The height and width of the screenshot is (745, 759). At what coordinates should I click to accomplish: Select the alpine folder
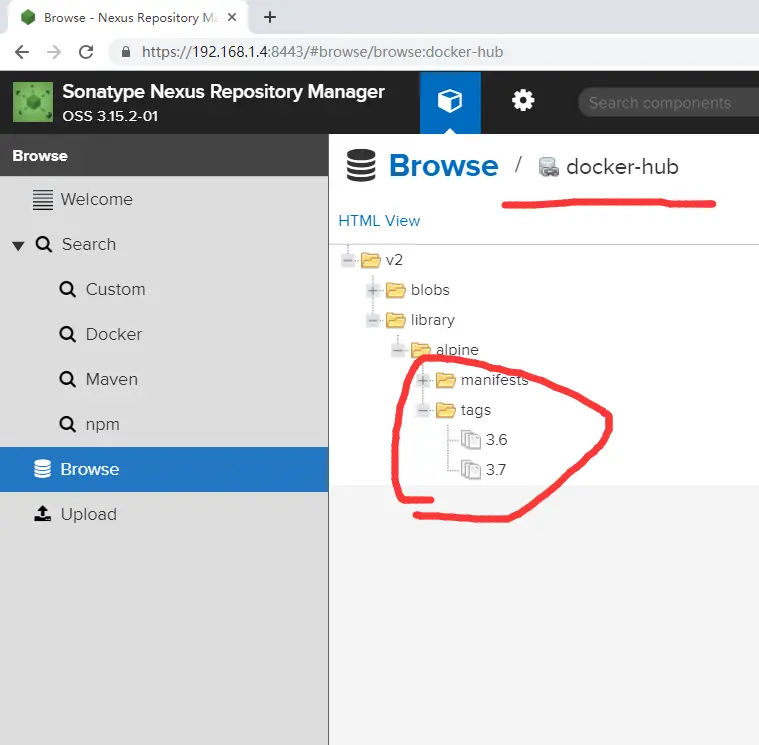pos(457,350)
